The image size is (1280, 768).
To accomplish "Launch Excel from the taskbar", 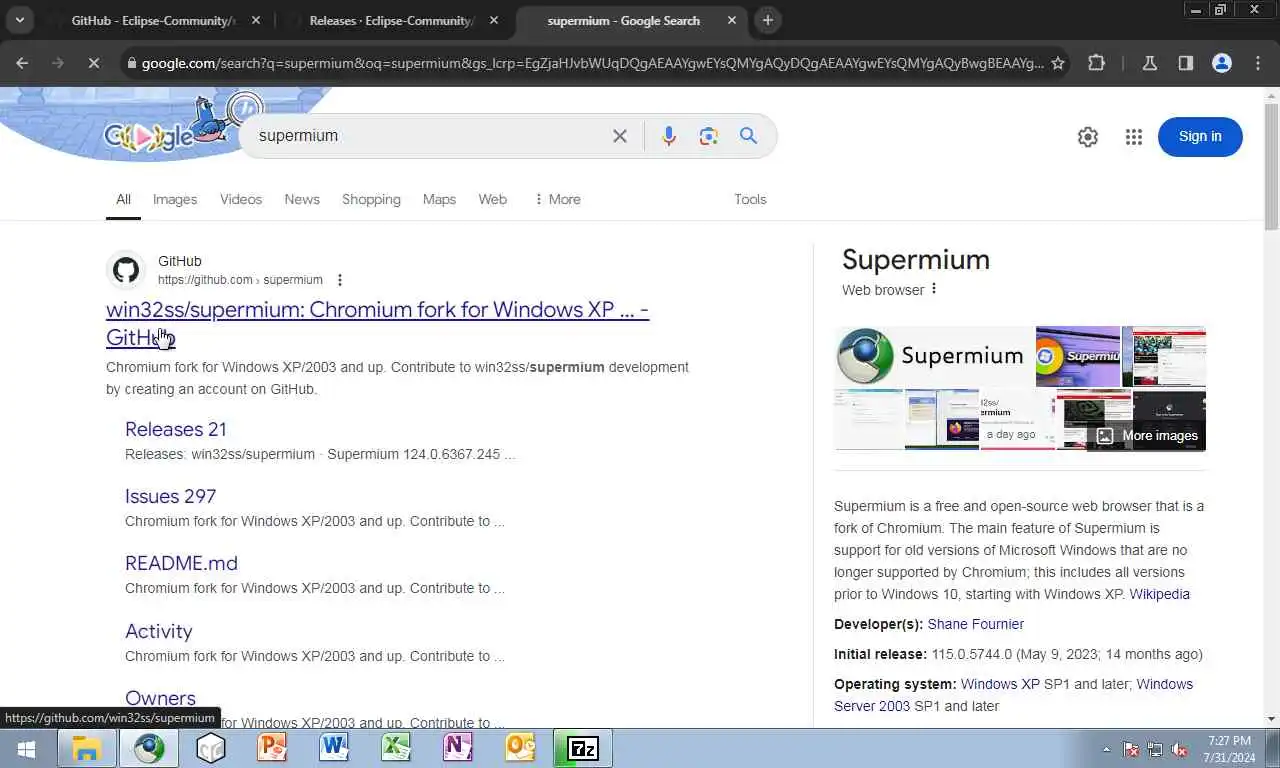I will pos(396,748).
